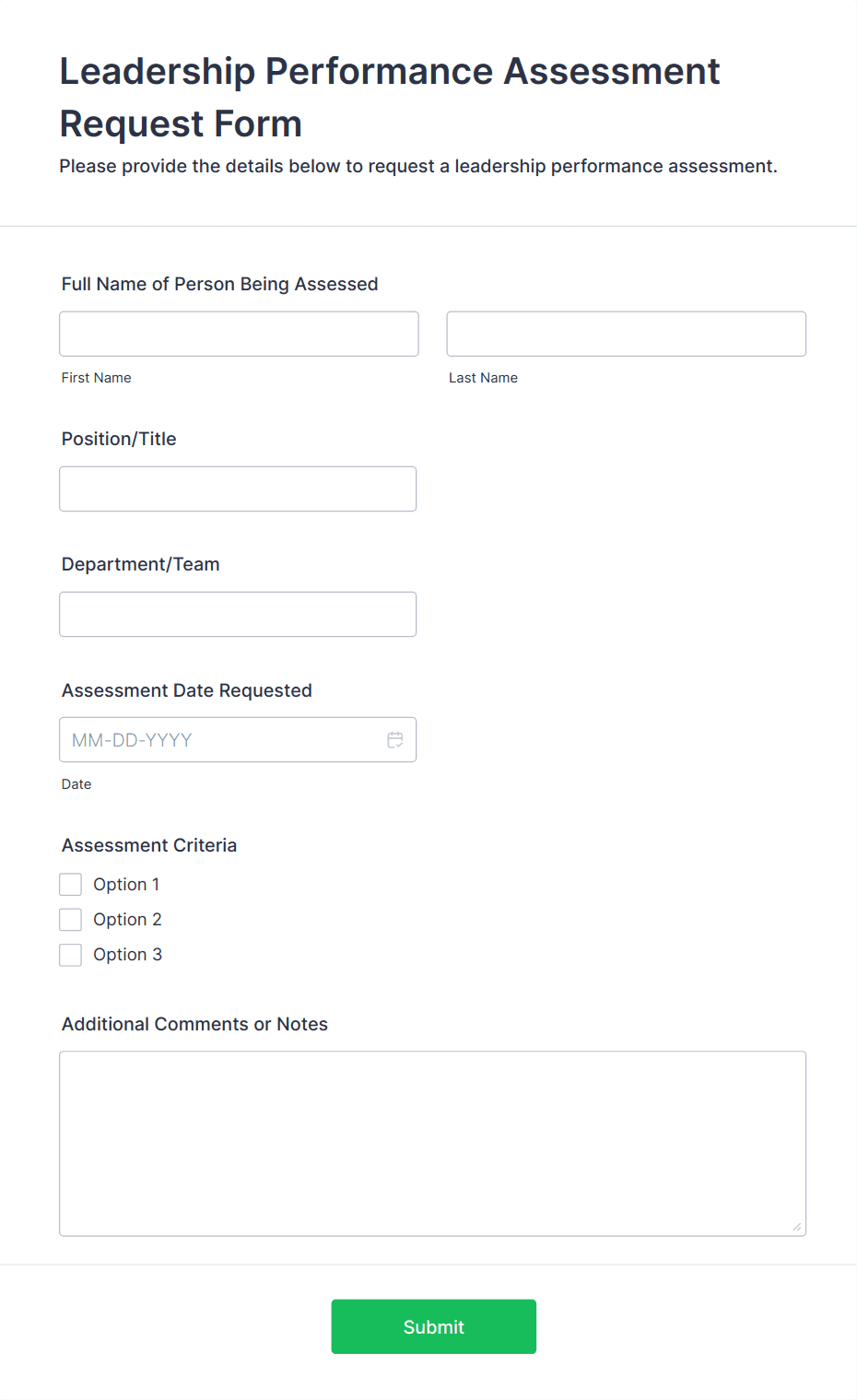Click the Full Name section label

coord(219,284)
